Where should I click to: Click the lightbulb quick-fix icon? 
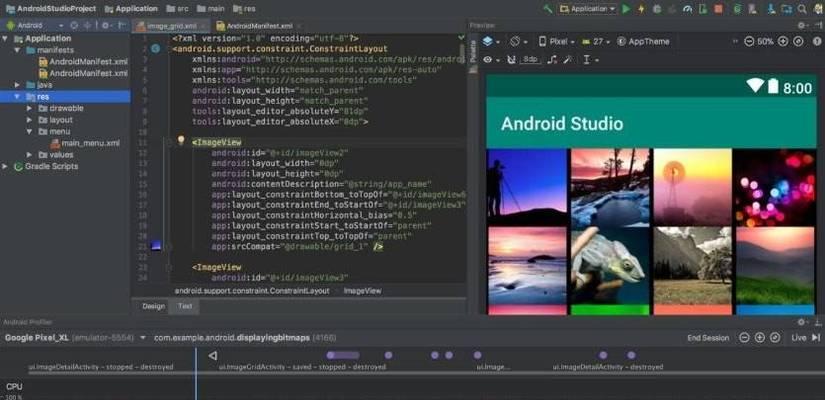[181, 140]
